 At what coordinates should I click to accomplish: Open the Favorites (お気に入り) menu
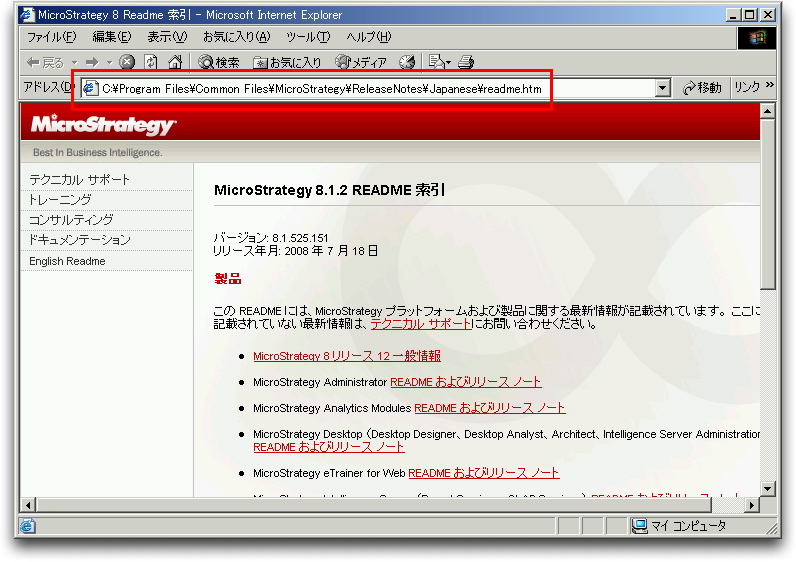[237, 37]
